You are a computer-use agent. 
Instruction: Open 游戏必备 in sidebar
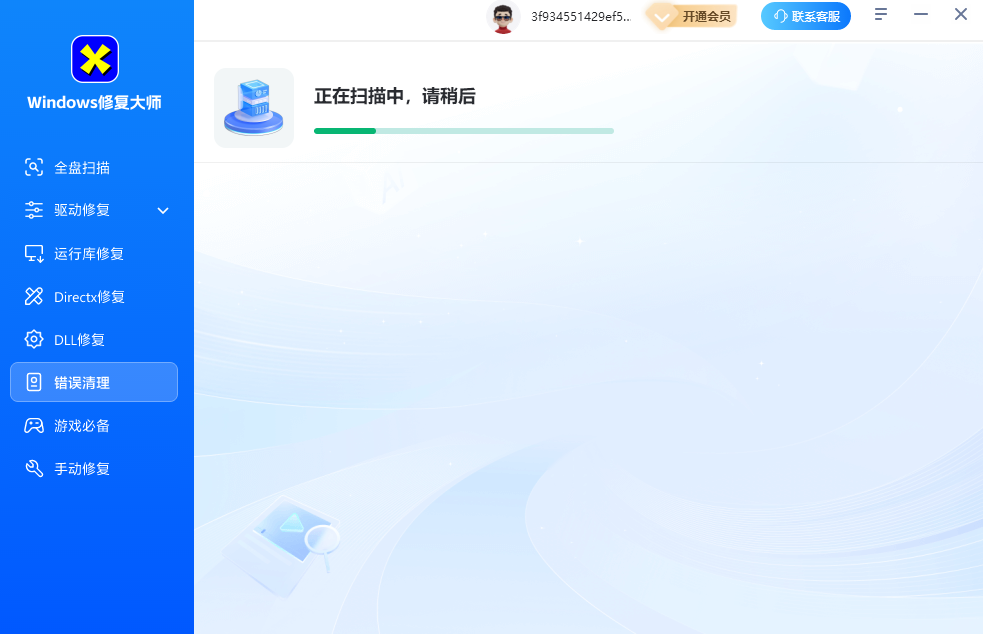[x=94, y=426]
